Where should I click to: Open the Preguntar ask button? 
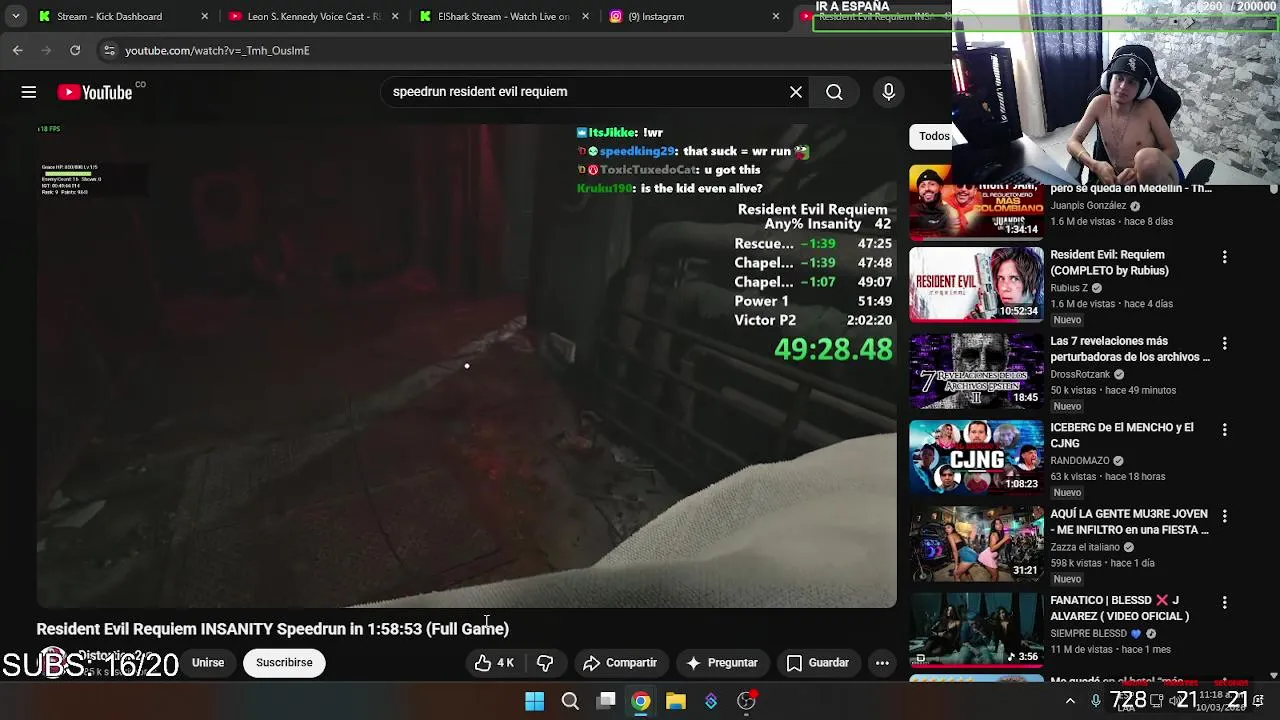(722, 663)
